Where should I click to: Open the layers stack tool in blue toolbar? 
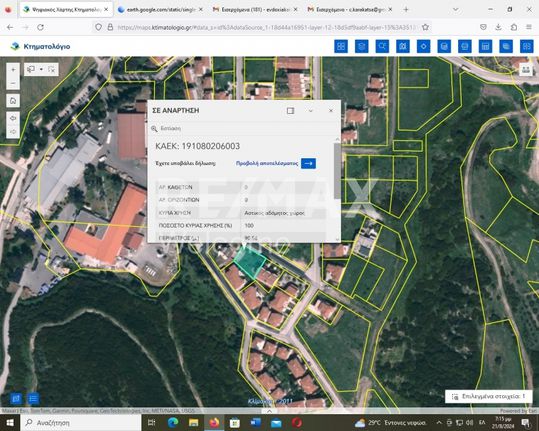click(362, 46)
